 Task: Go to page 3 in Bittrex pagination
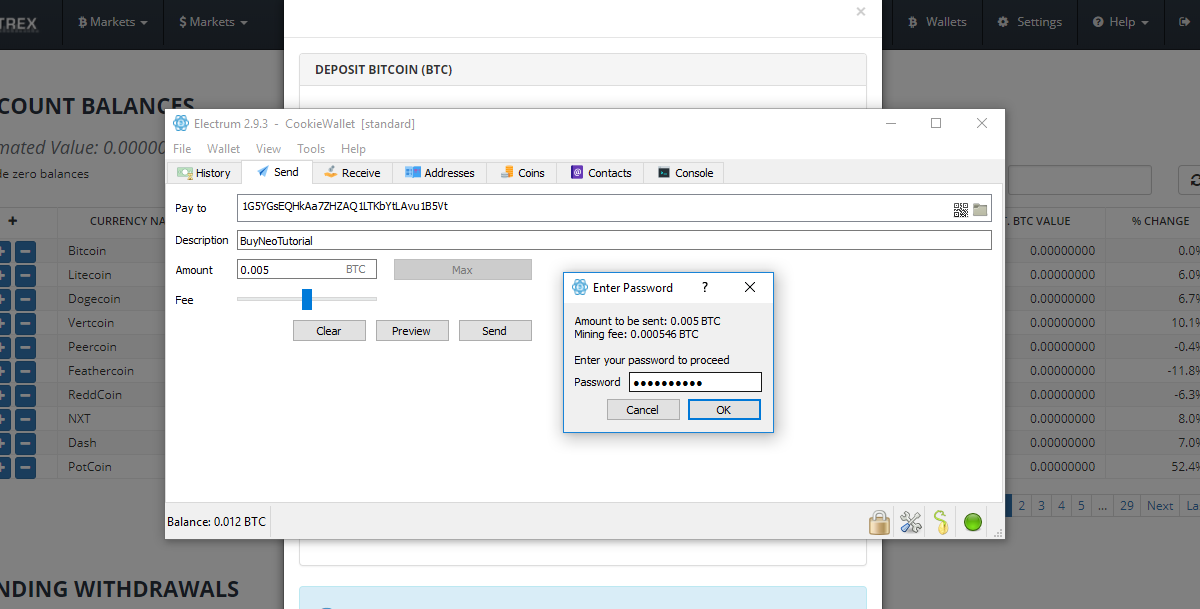pos(1041,506)
